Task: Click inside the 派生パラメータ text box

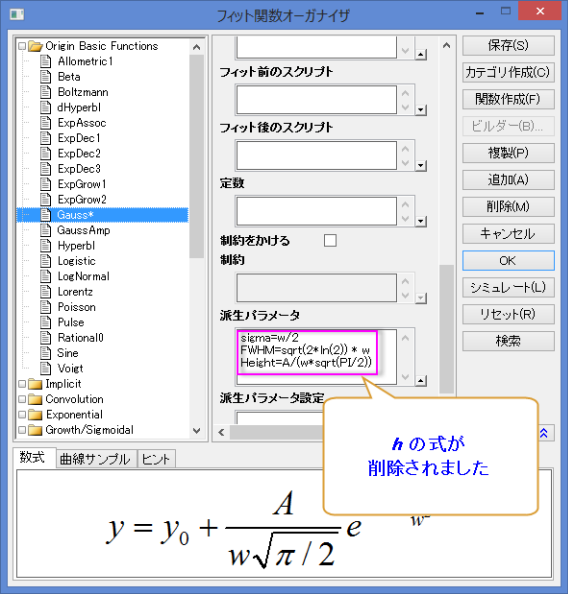Action: coord(317,356)
